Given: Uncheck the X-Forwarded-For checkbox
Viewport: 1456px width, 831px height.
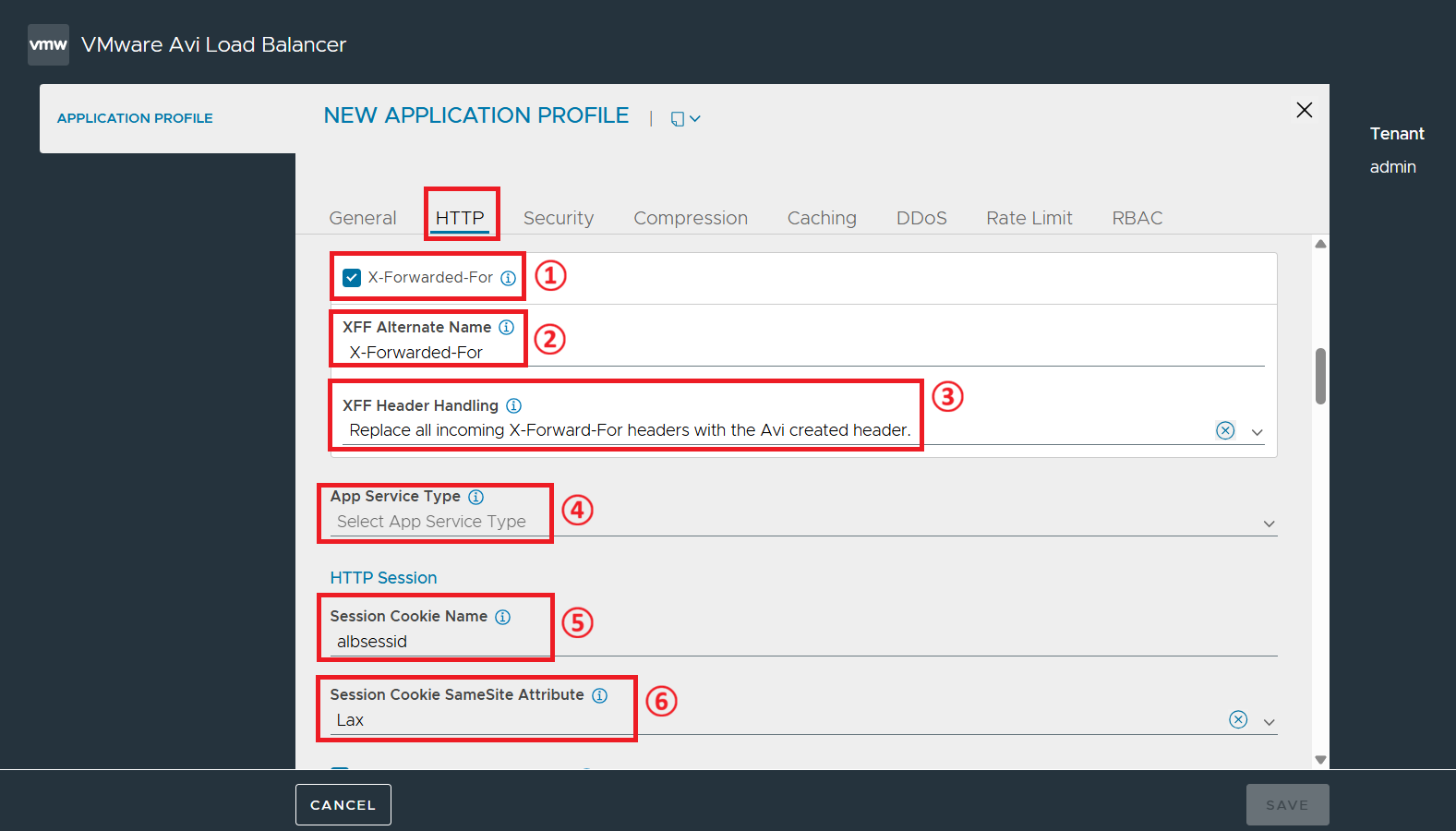Looking at the screenshot, I should (x=352, y=278).
